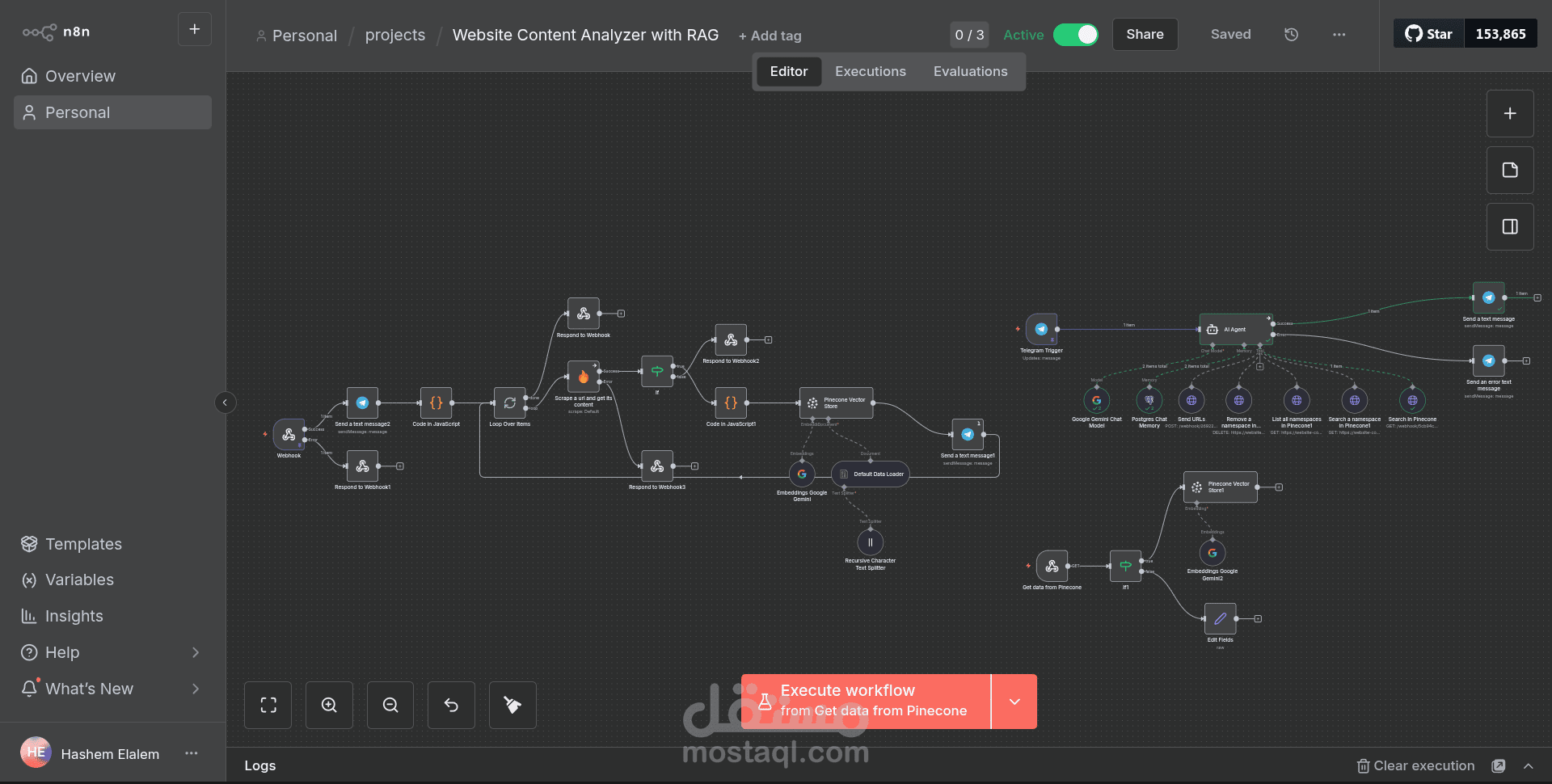This screenshot has width=1552, height=784.
Task: Select the Edit Fields node
Action: 1221,618
